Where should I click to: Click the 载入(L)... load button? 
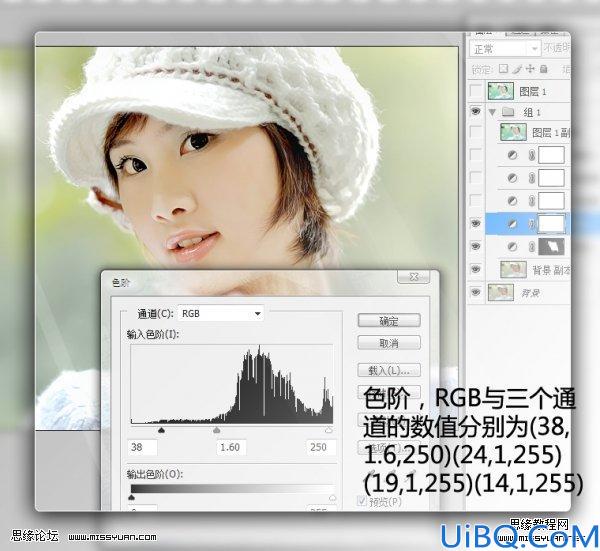click(x=389, y=370)
